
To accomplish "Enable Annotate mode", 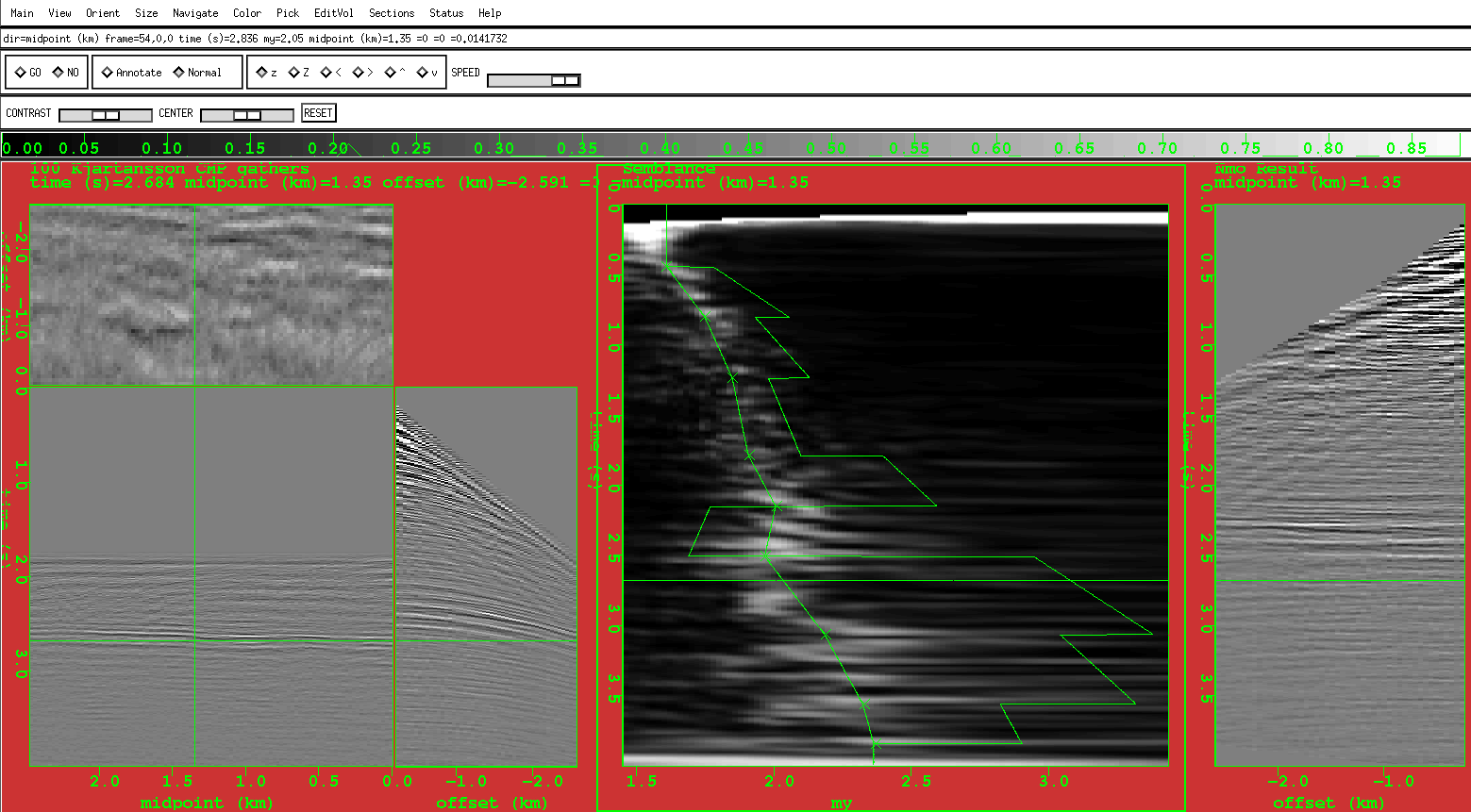I will tap(108, 73).
